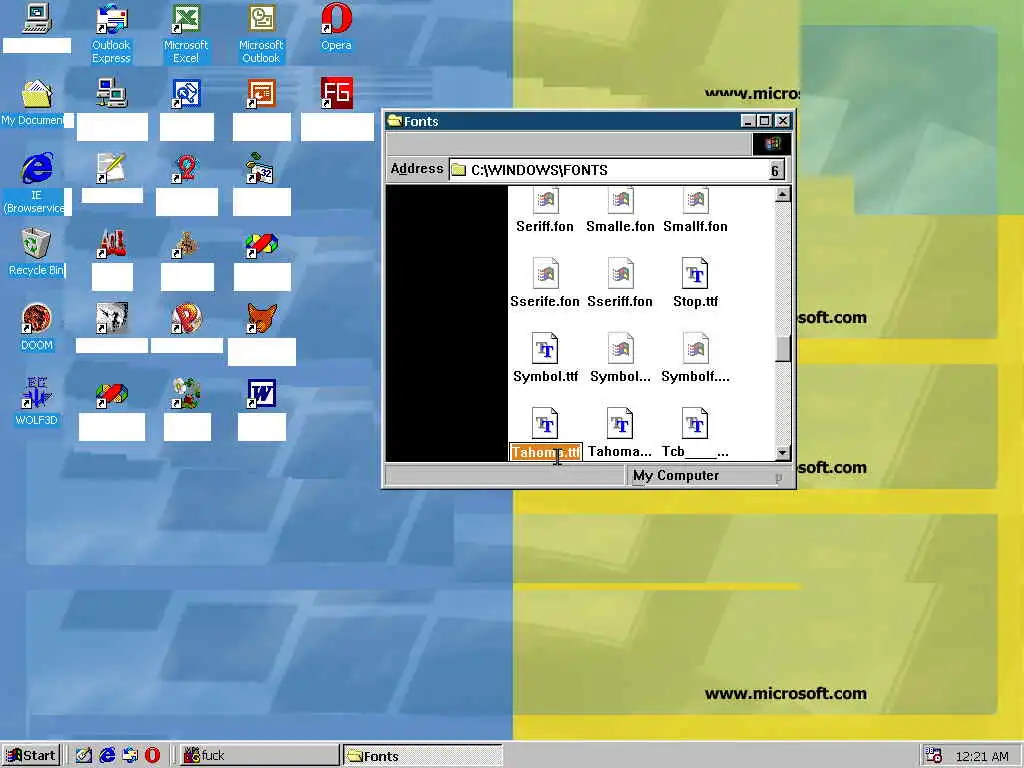Select the red FG desktop shortcut
Screen dimensions: 1024x768
[x=336, y=93]
